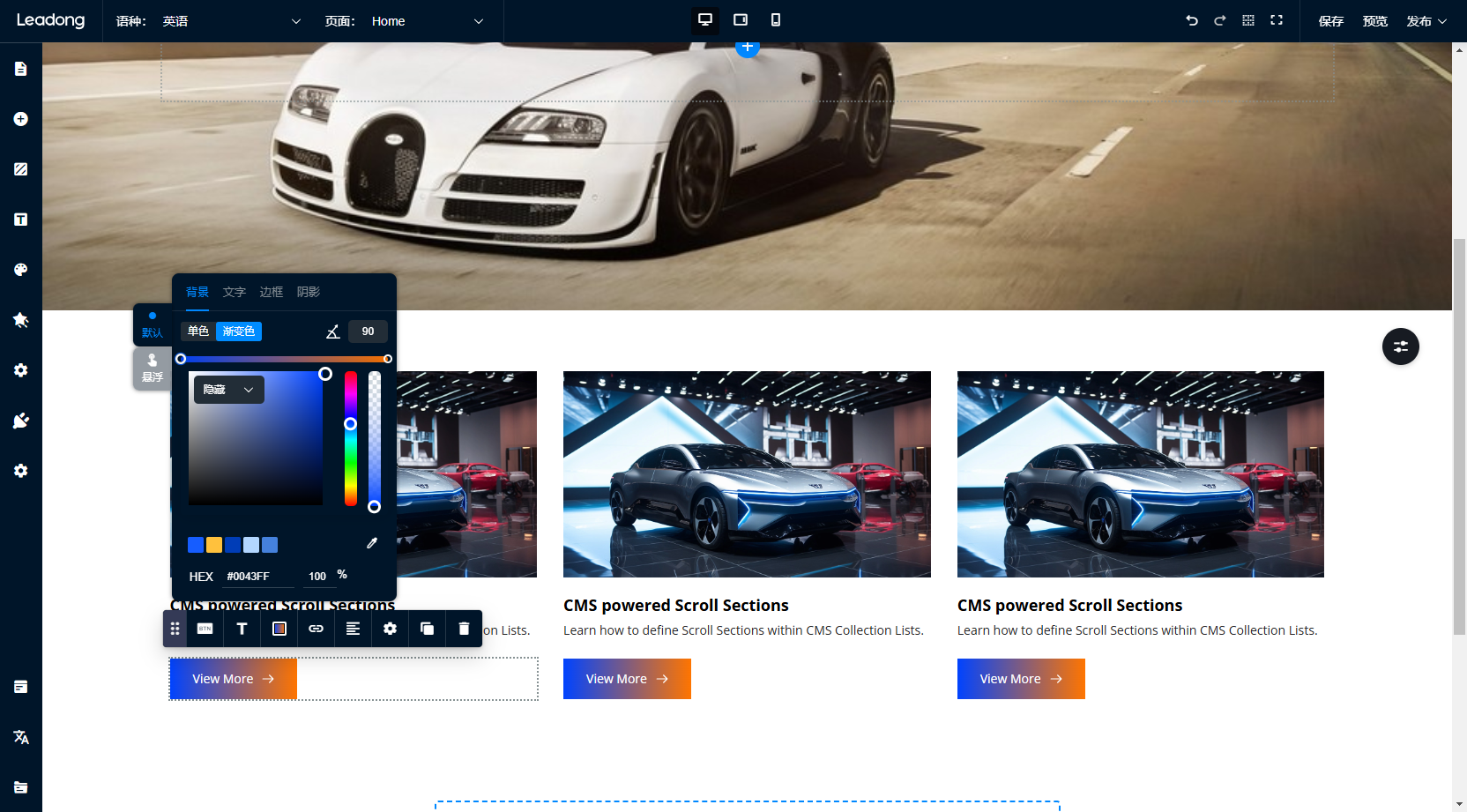Open the pages document icon in left sidebar
Image resolution: width=1467 pixels, height=812 pixels.
coord(21,69)
